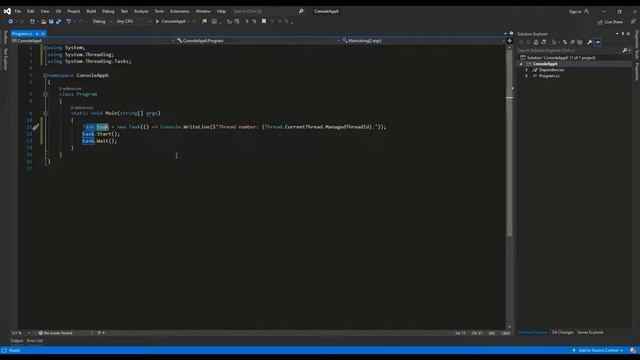Screen dimensions: 640x360
Task: Close the Program.cs tab
Action: coord(43,34)
